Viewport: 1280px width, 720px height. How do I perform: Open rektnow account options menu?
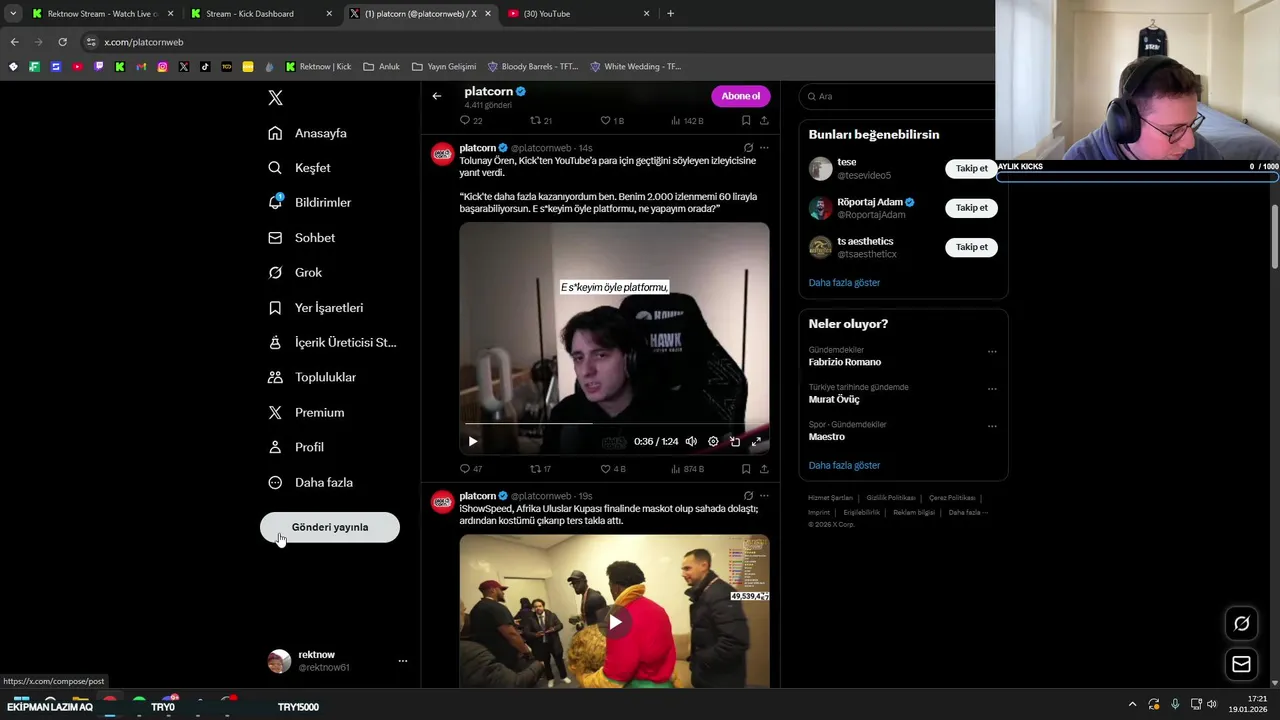pos(403,661)
